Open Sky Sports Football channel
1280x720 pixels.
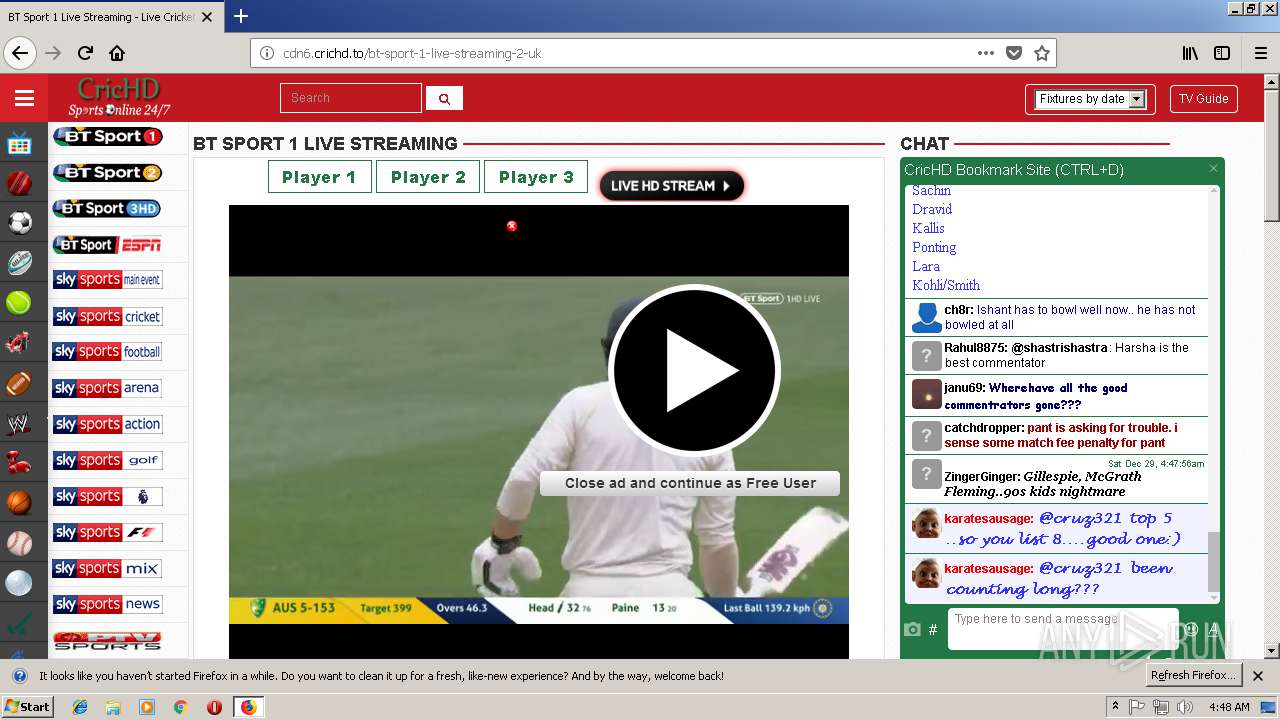coord(107,352)
